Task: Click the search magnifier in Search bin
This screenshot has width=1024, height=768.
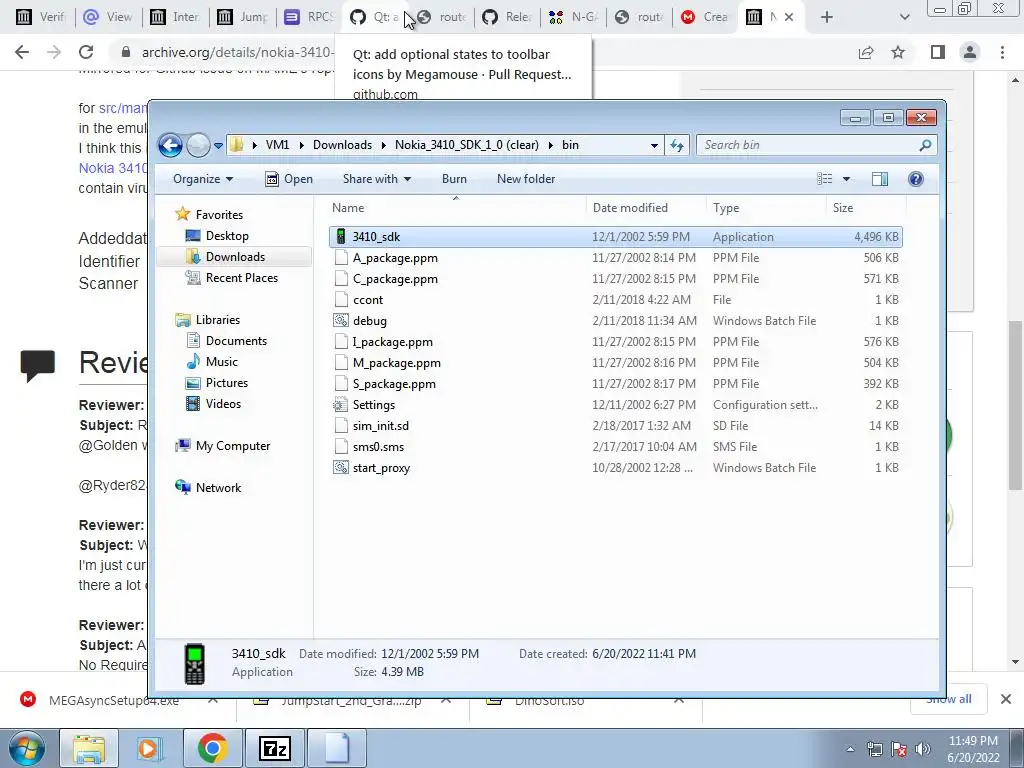Action: point(925,145)
